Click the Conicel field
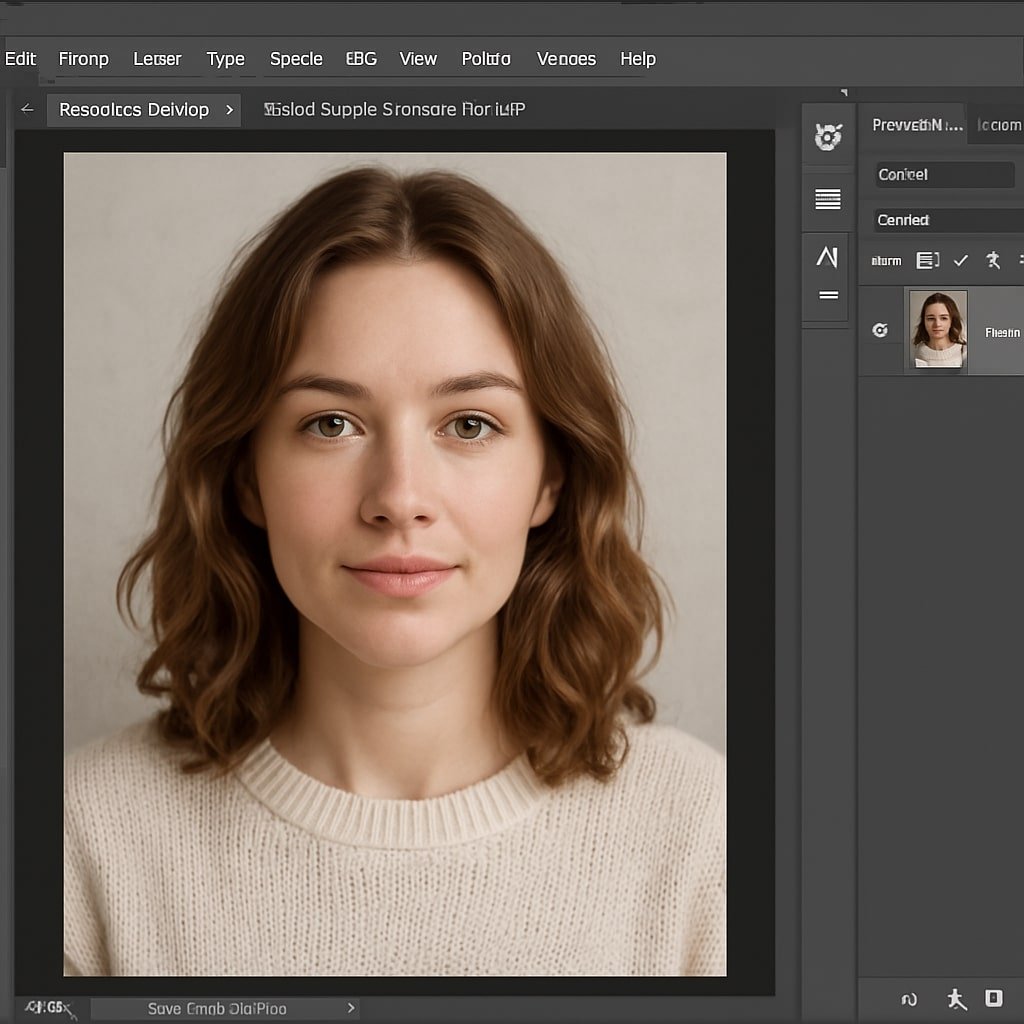Image resolution: width=1024 pixels, height=1024 pixels. point(945,174)
